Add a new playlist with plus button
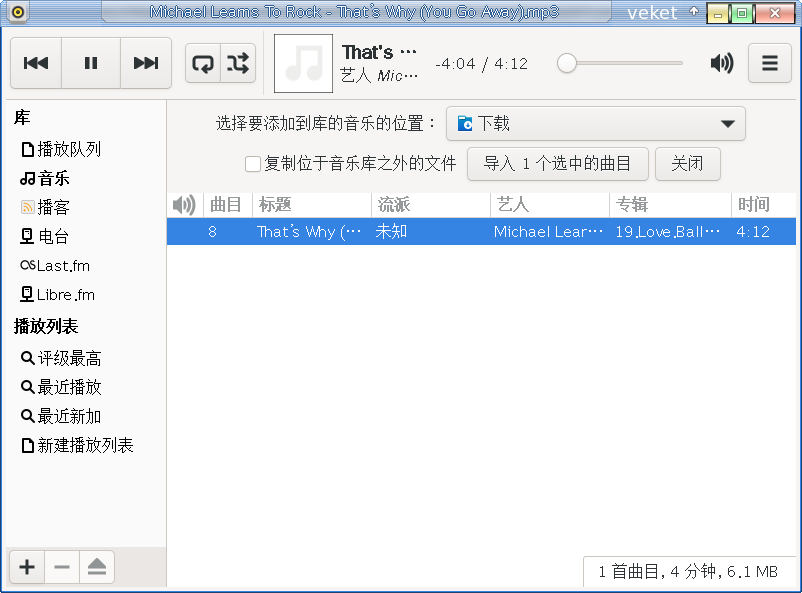The height and width of the screenshot is (593, 802). 27,567
